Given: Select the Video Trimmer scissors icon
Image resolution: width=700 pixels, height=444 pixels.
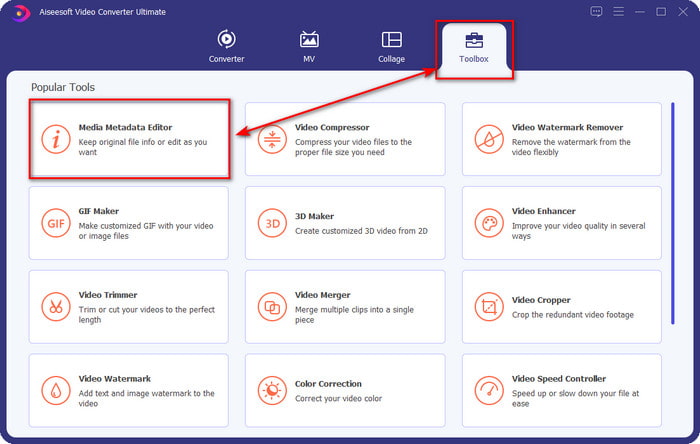Looking at the screenshot, I should [55, 306].
